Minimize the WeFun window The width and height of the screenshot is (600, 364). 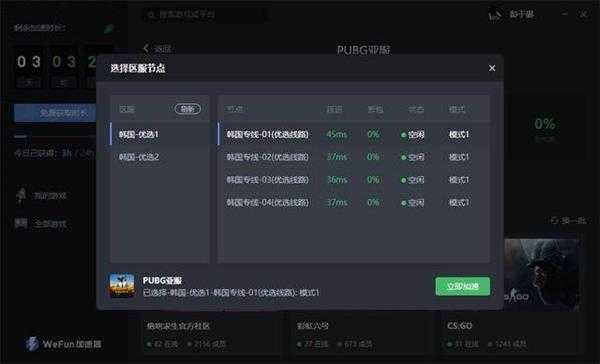coord(565,14)
